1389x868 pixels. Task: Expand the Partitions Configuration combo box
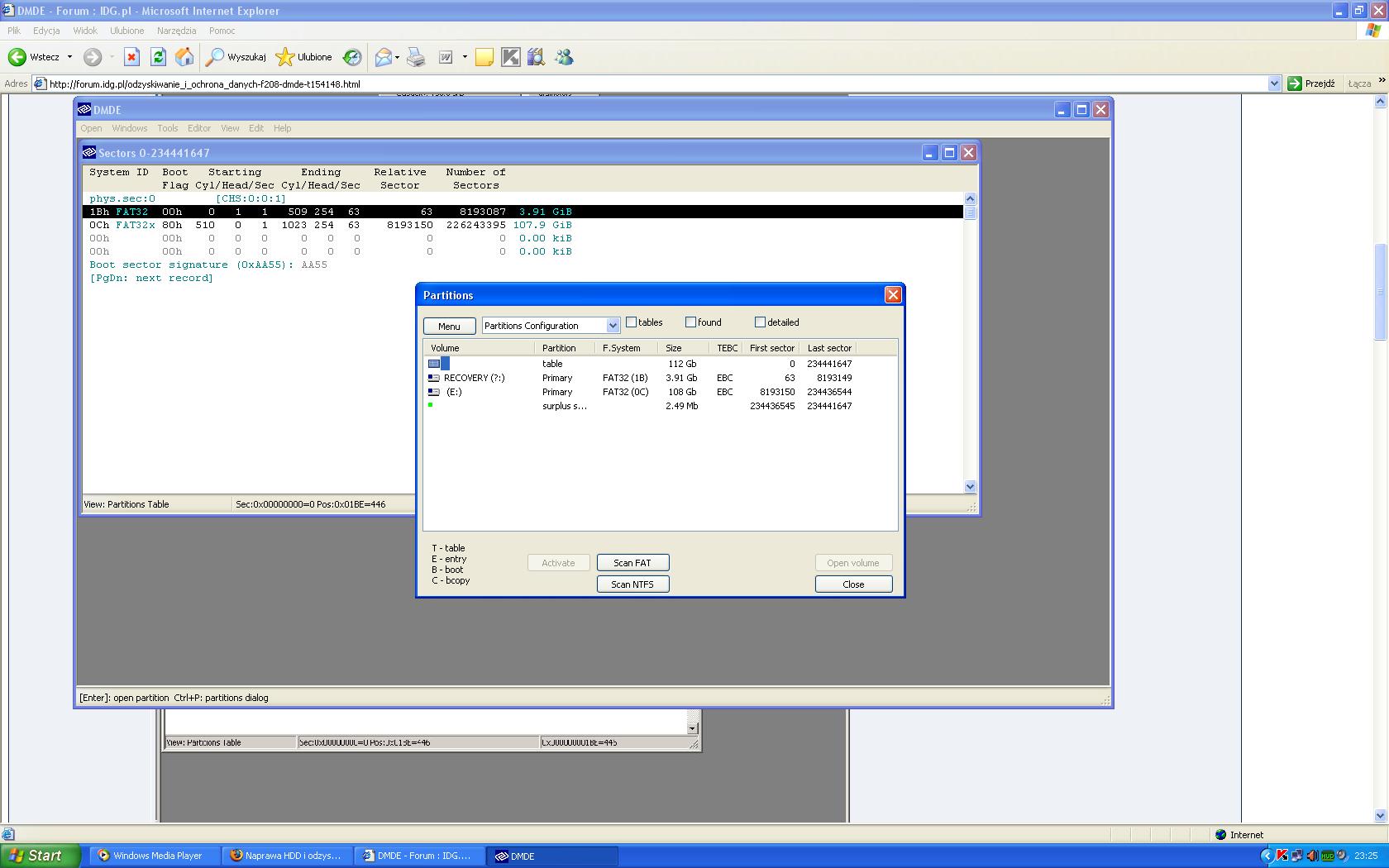pos(613,326)
